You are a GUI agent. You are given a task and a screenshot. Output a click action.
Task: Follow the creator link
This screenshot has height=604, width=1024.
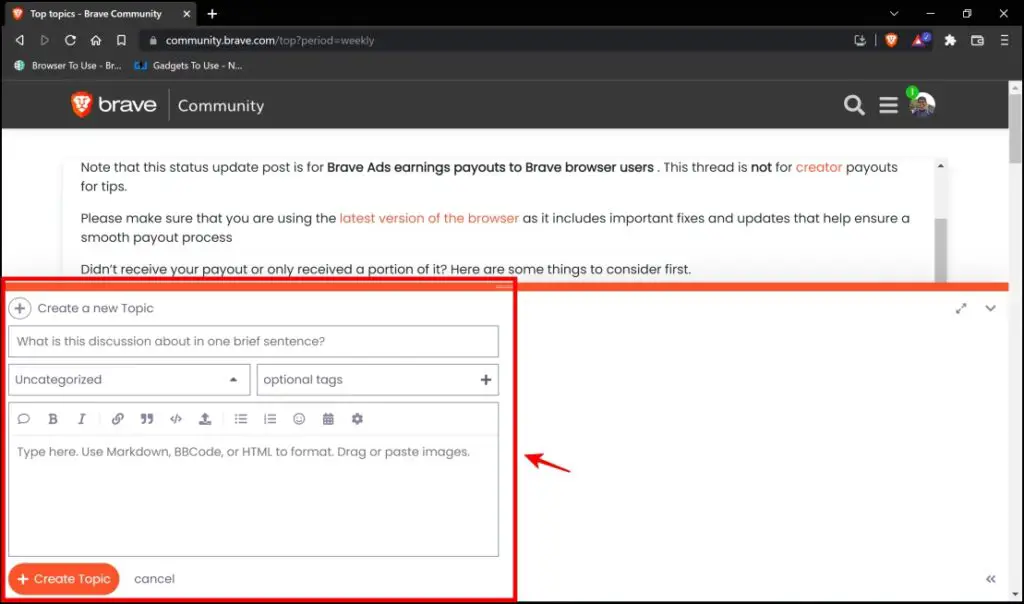coord(818,167)
